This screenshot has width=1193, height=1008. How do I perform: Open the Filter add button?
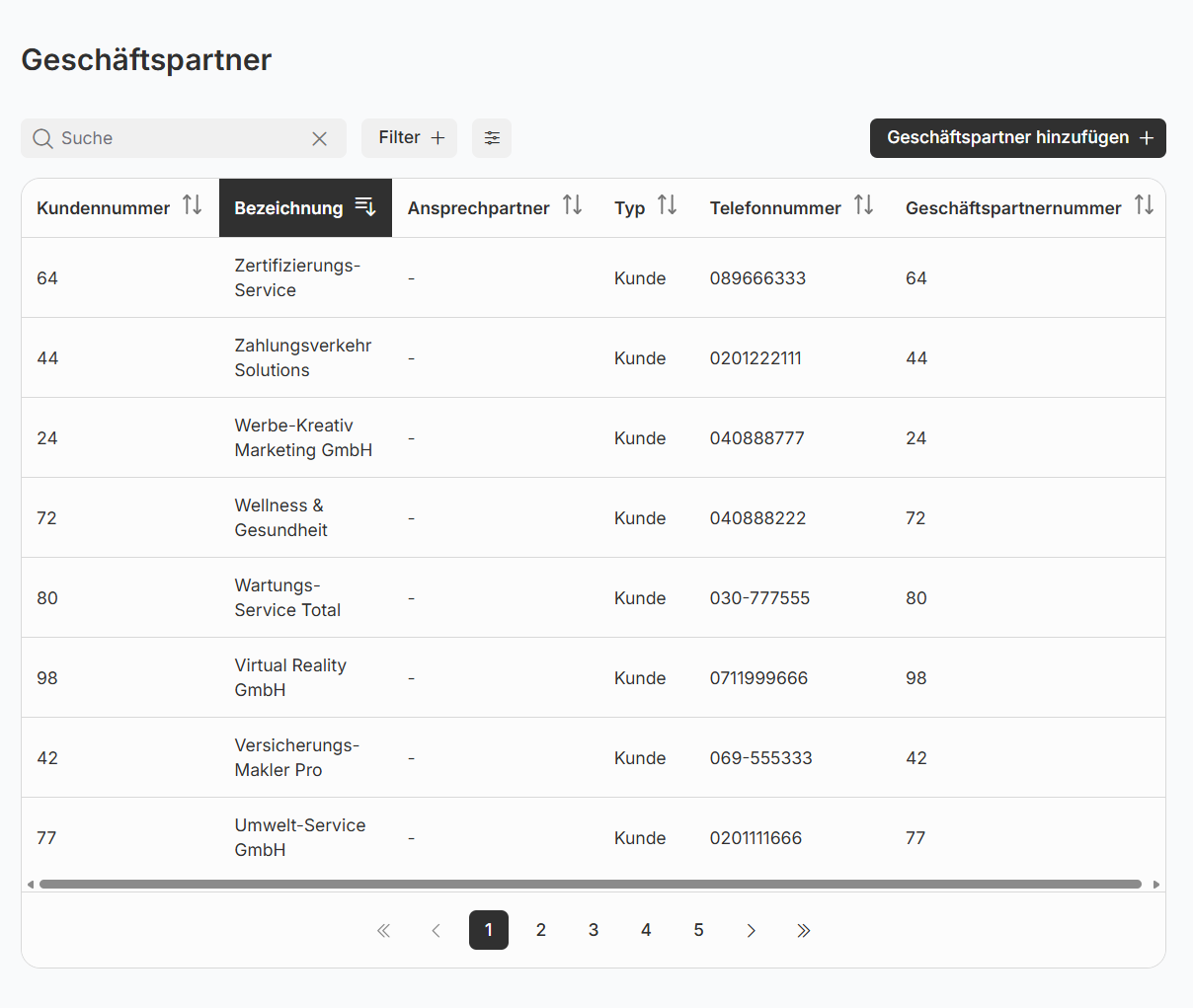(x=410, y=138)
